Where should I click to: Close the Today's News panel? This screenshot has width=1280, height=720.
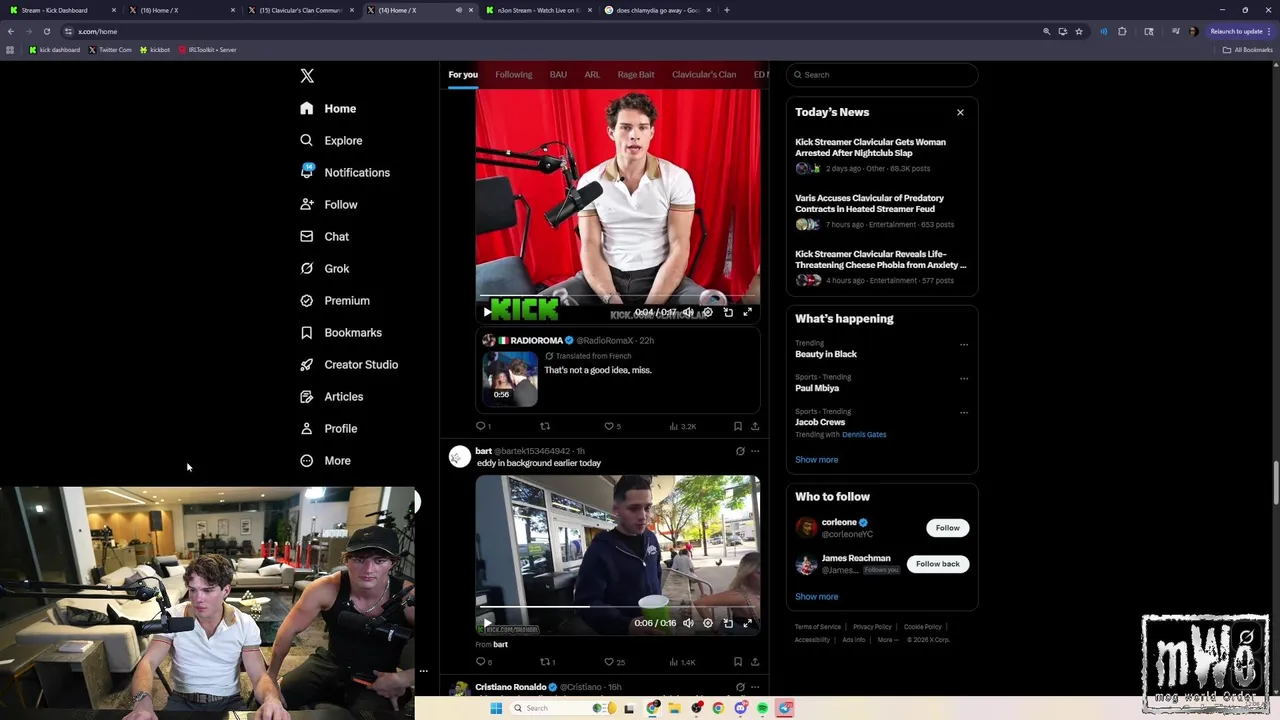coord(960,112)
